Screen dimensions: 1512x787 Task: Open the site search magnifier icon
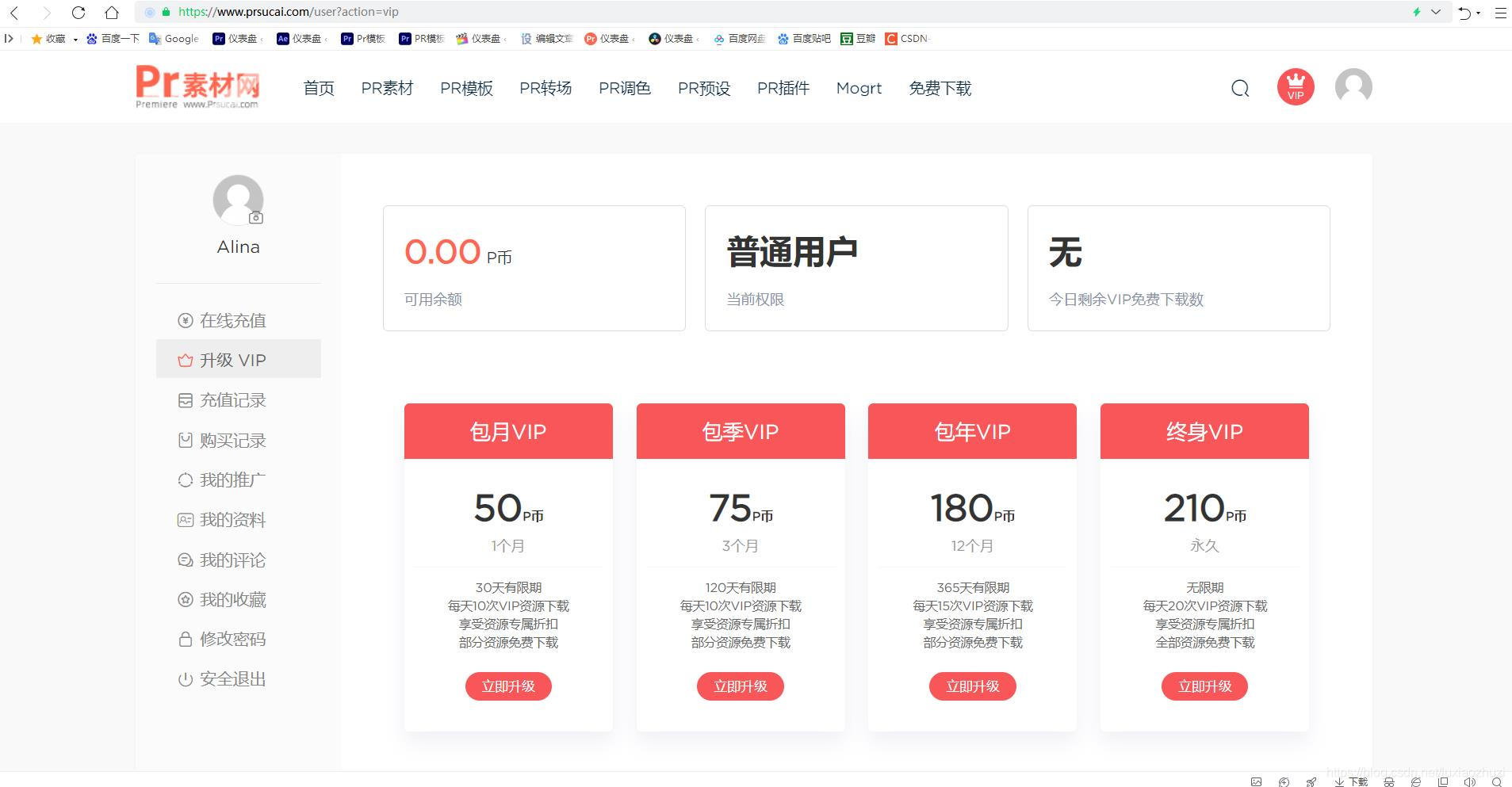1240,88
